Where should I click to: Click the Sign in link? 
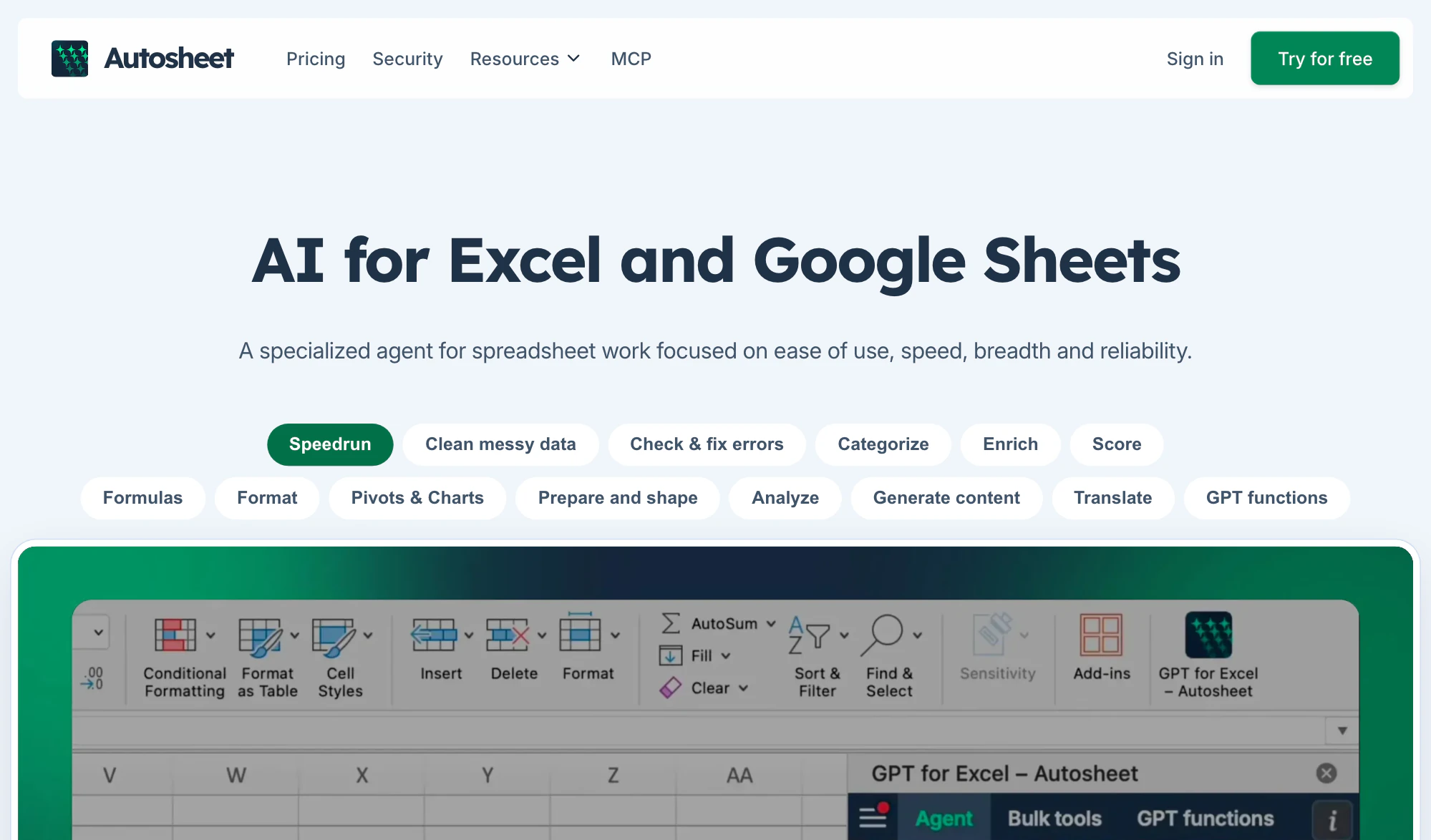coord(1195,59)
